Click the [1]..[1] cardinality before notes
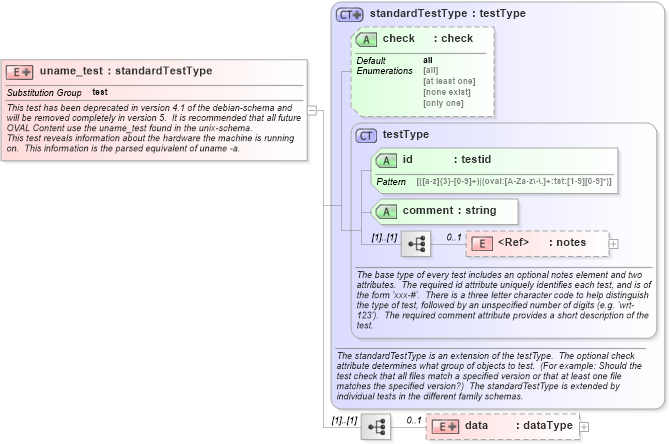Image resolution: width=669 pixels, height=444 pixels. pos(384,237)
